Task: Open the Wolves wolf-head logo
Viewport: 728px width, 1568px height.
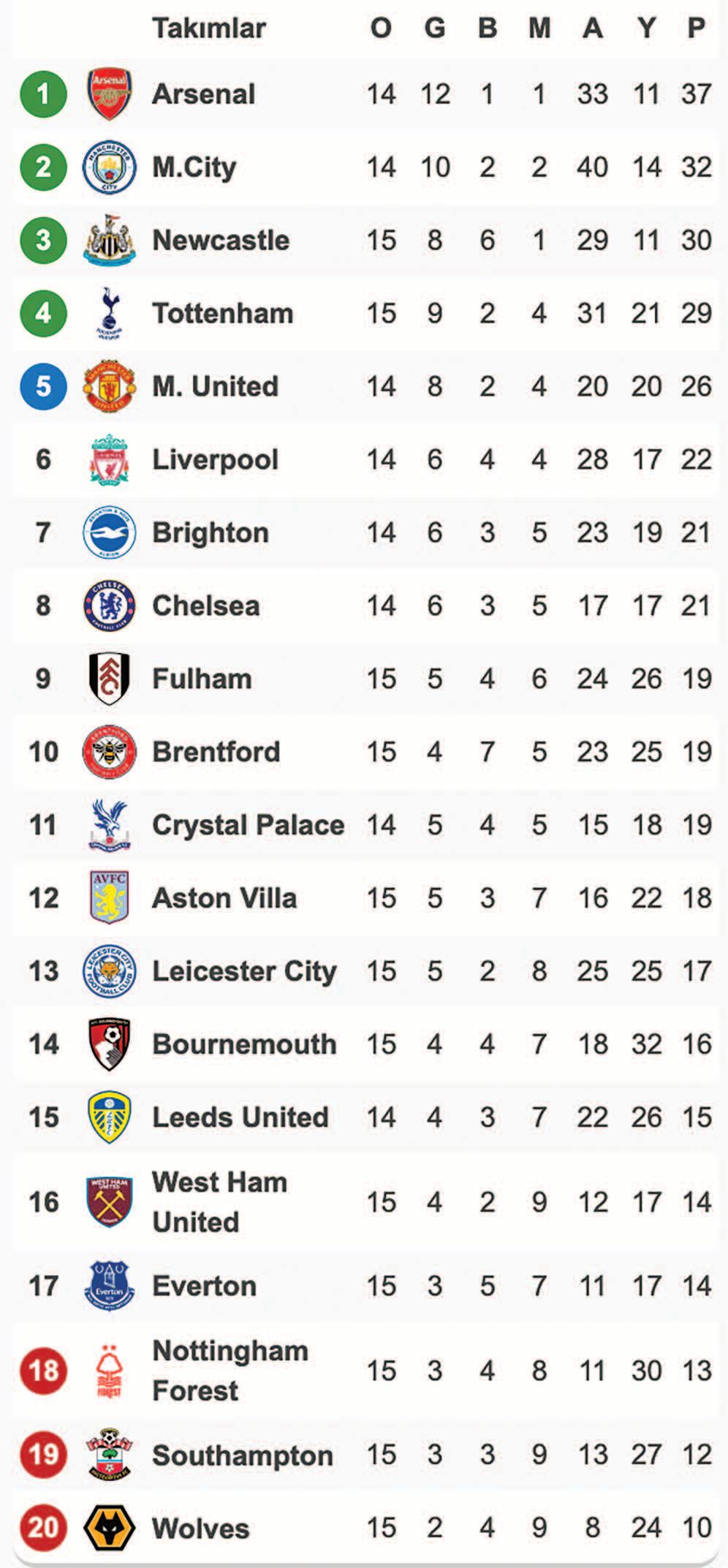Action: tap(109, 1528)
